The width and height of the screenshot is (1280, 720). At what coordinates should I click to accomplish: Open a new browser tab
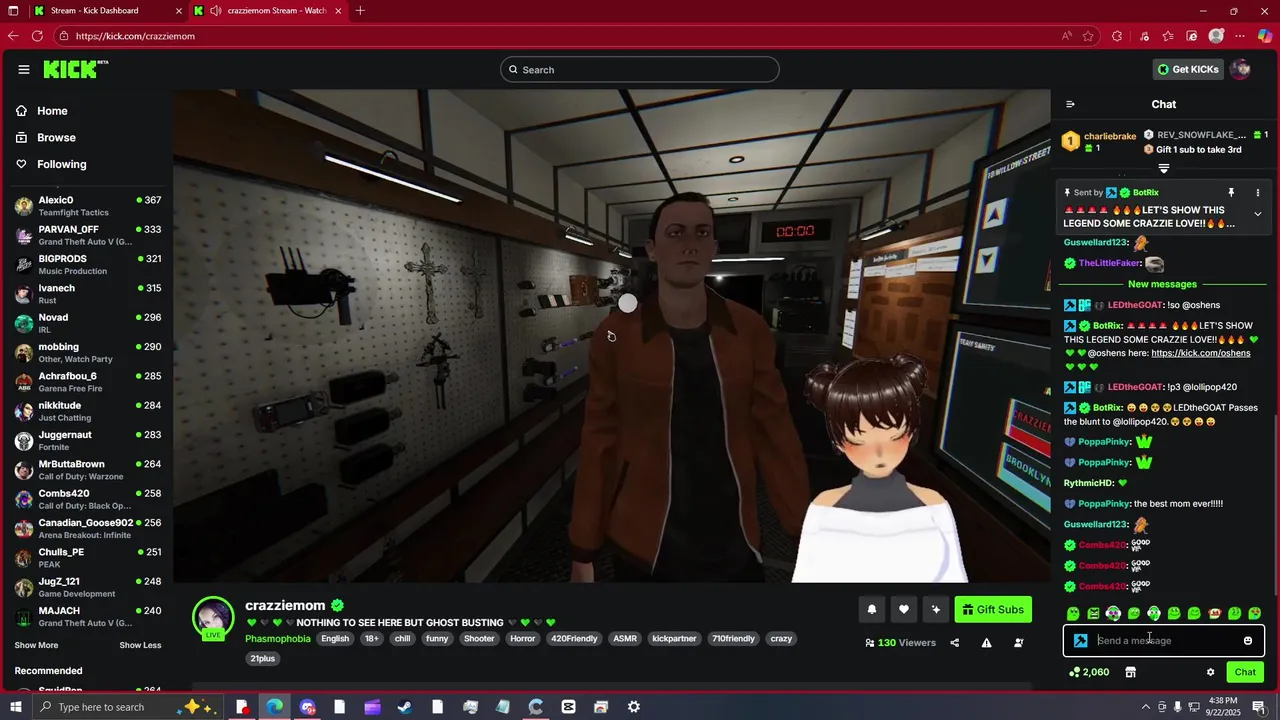(360, 11)
